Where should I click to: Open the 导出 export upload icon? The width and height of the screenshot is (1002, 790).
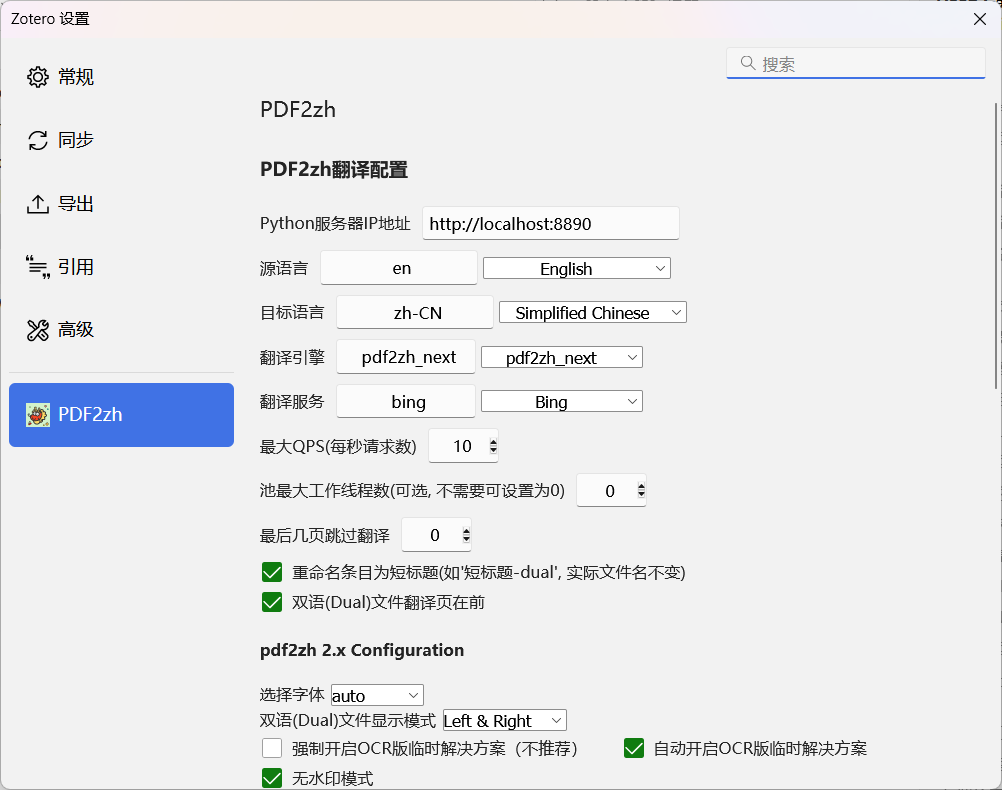click(38, 204)
